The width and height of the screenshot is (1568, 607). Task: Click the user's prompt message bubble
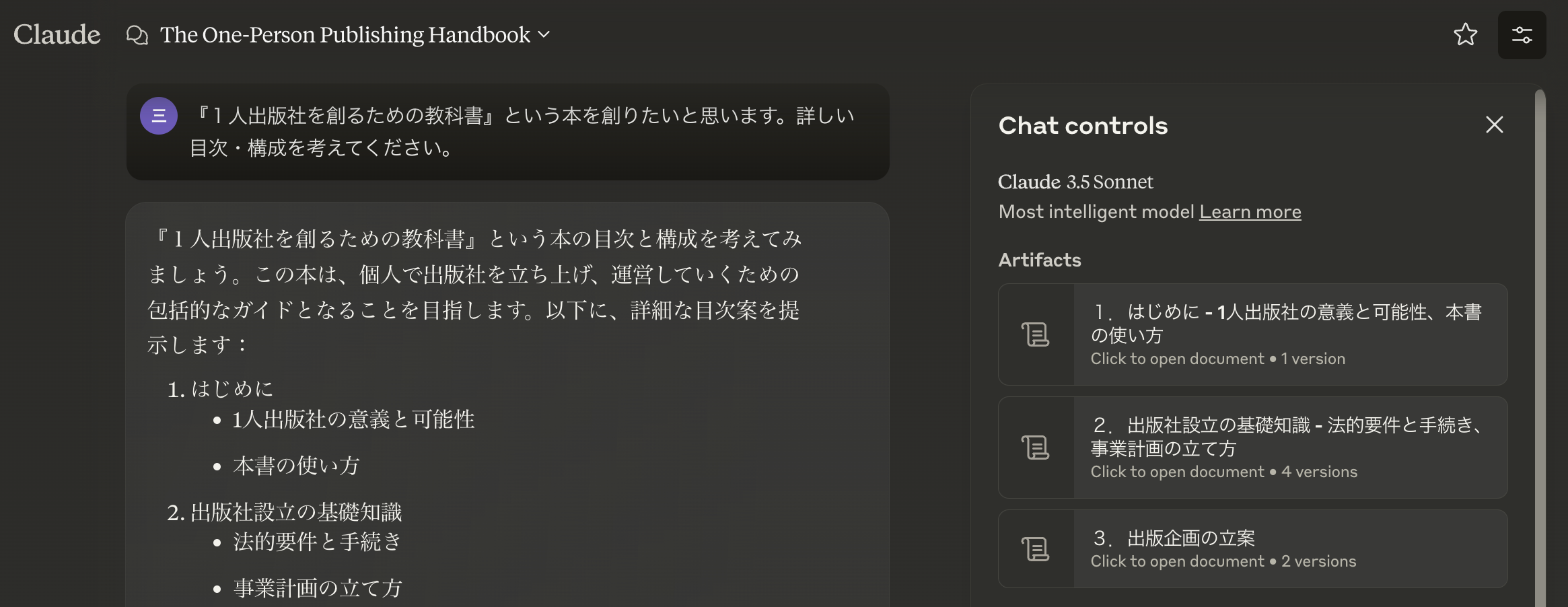[x=522, y=132]
